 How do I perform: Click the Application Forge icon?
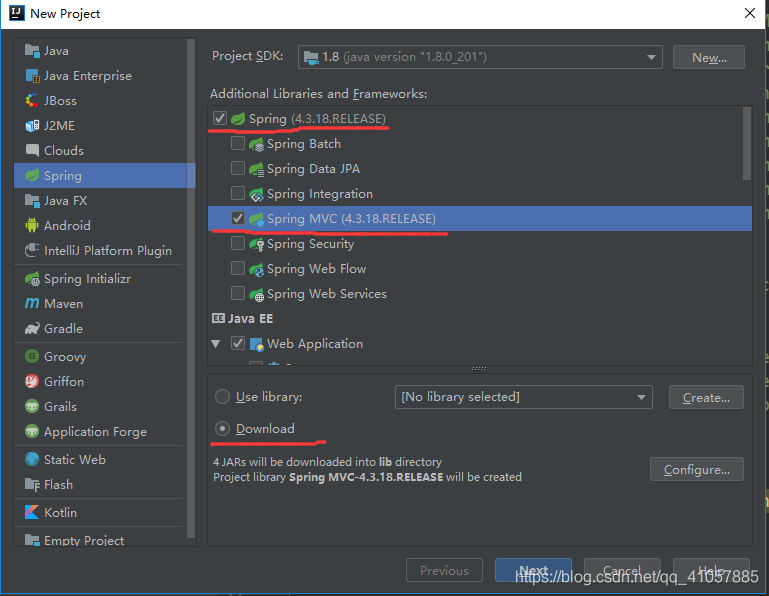pyautogui.click(x=32, y=431)
